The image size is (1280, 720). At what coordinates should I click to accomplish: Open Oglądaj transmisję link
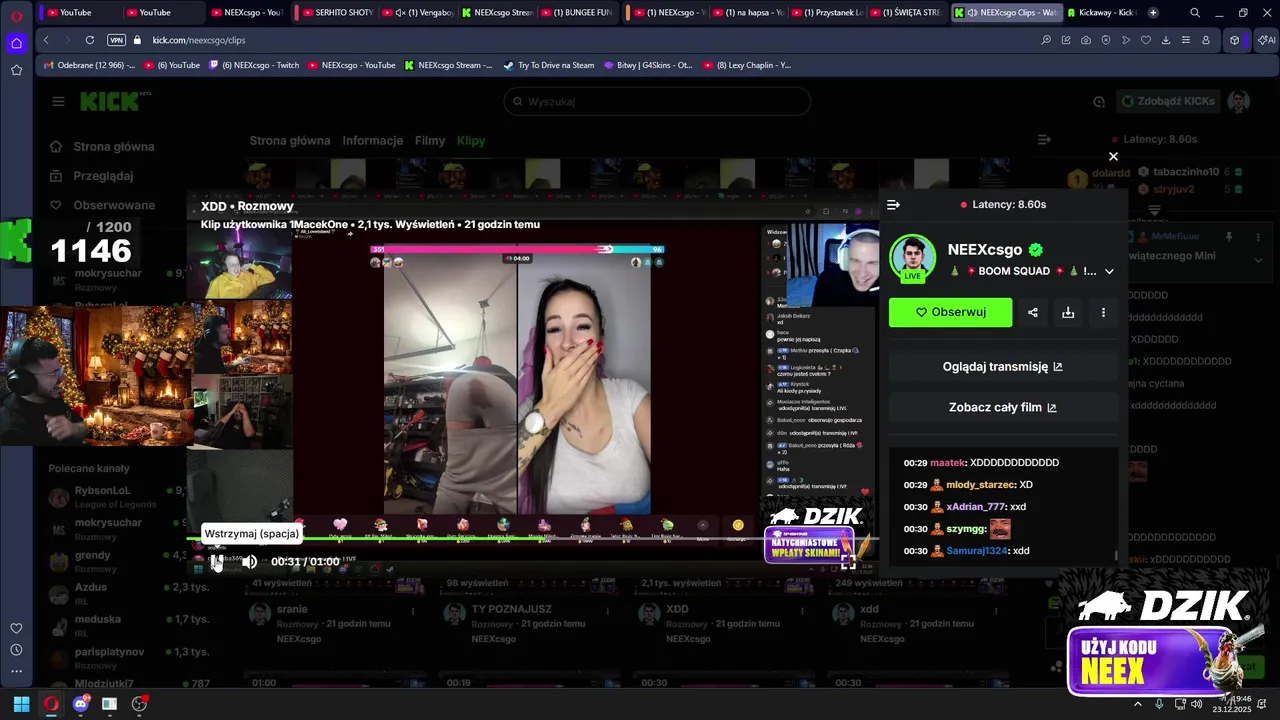(x=1003, y=367)
